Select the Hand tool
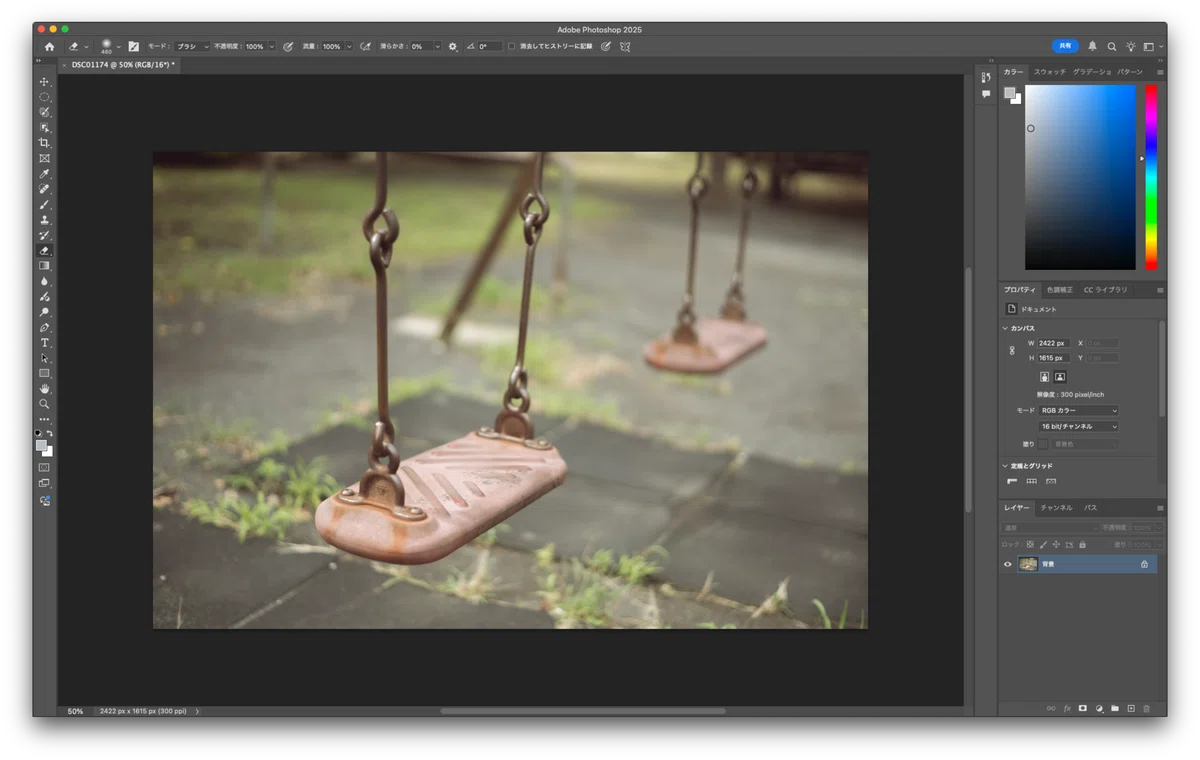 pos(44,389)
